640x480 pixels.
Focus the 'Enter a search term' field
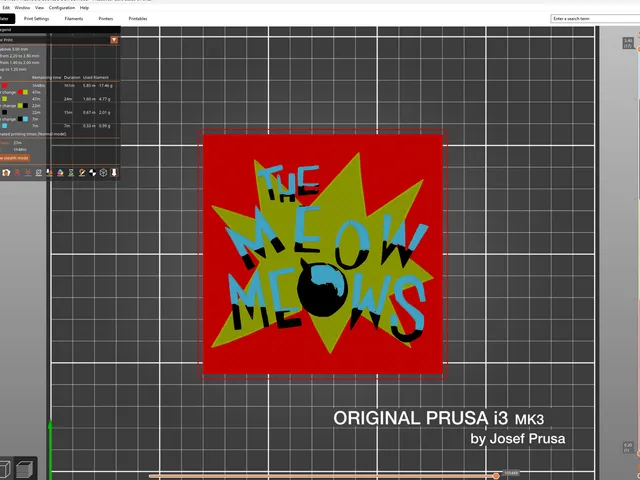(596, 19)
